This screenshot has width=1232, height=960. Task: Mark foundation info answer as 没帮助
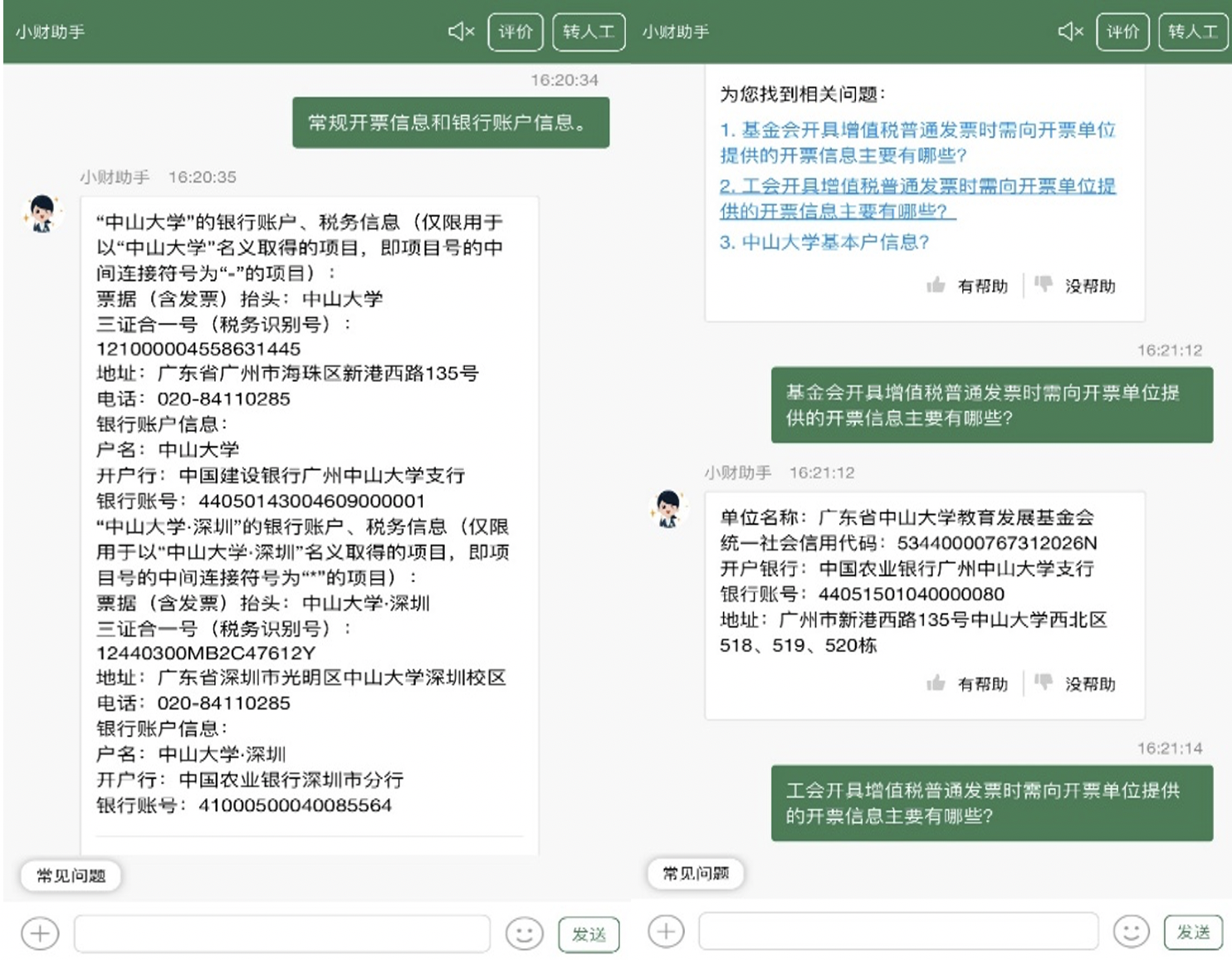coord(1075,683)
